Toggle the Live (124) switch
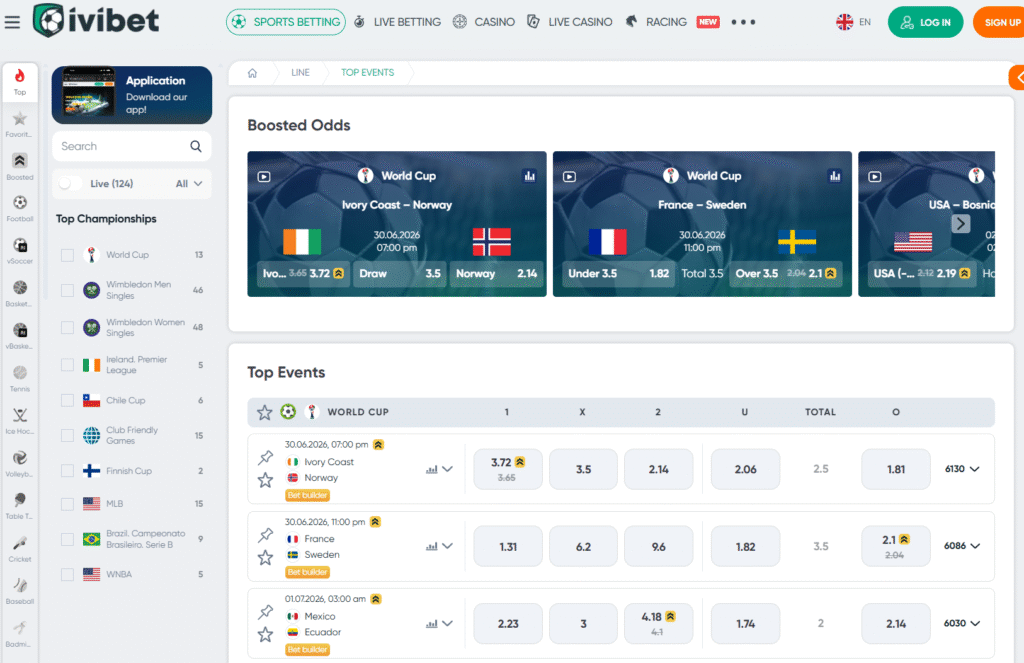This screenshot has width=1024, height=663. click(x=70, y=184)
